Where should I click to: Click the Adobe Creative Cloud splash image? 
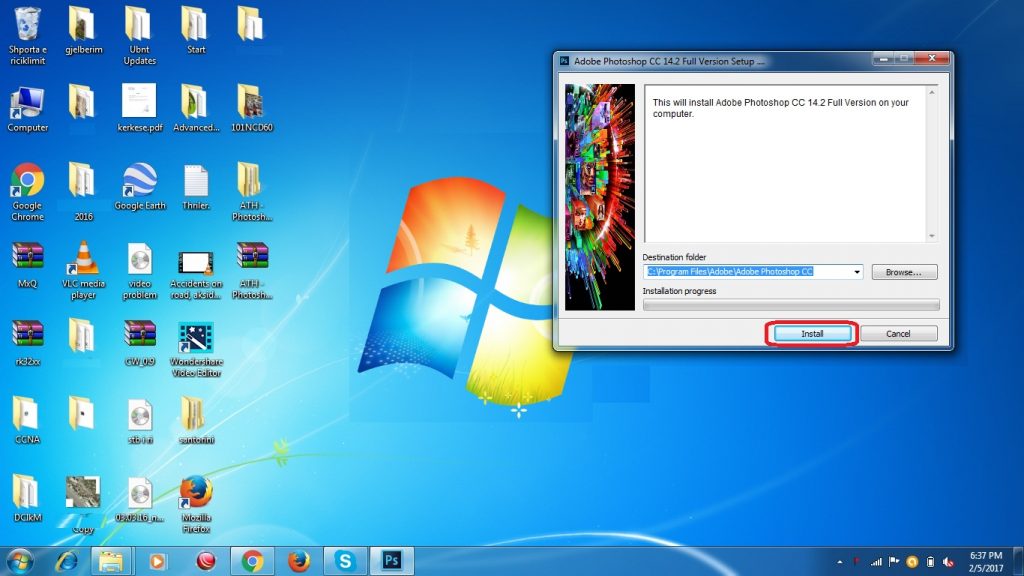600,197
